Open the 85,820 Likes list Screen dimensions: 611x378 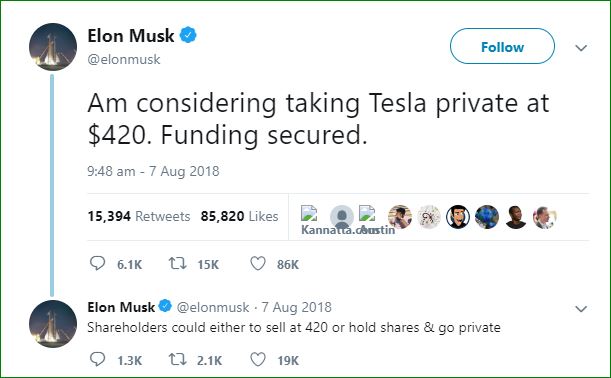pos(239,216)
